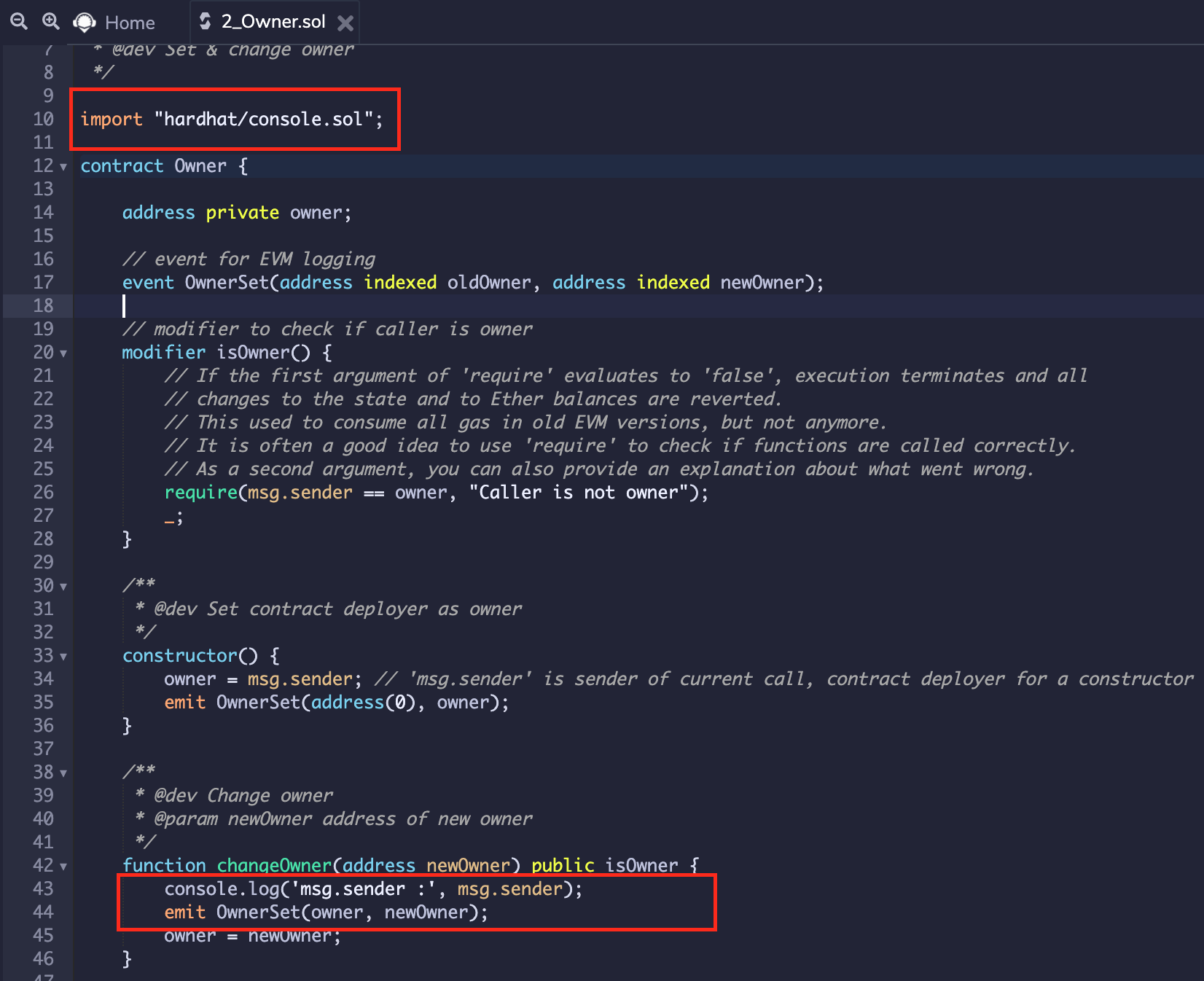Viewport: 1204px width, 981px height.
Task: Click 'emit OwnerSet(owner, newOwner);' line
Action: coord(327,912)
